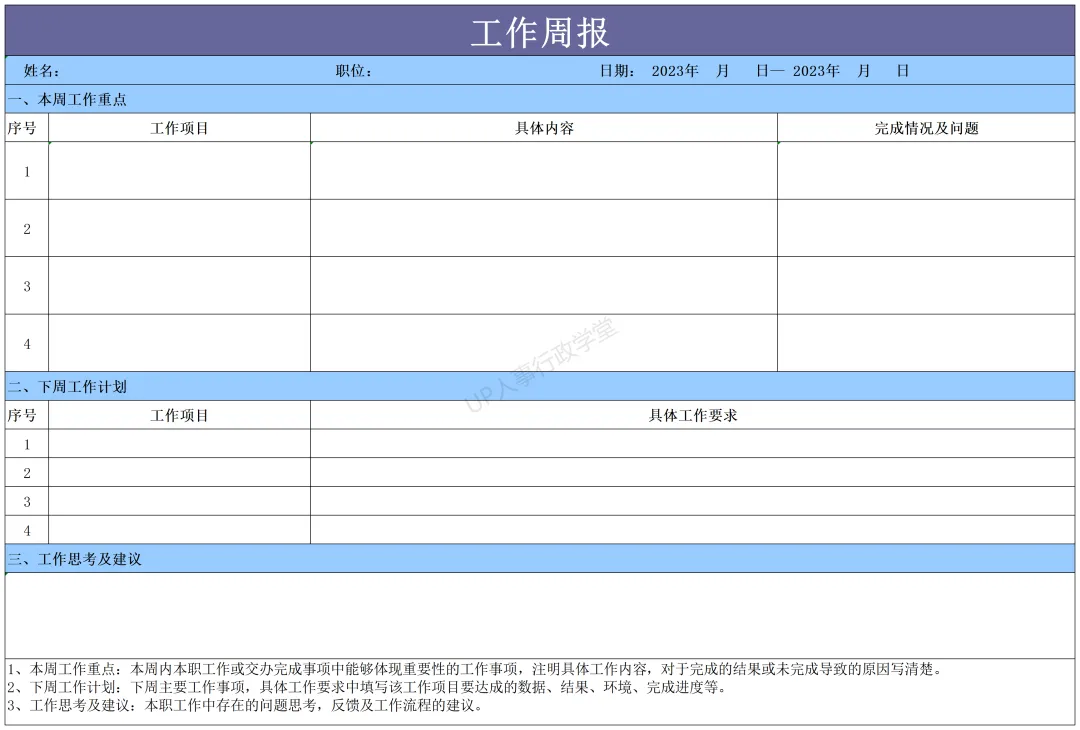Click the 二、下周工作计划 section header
1080x730 pixels.
[x=540, y=386]
